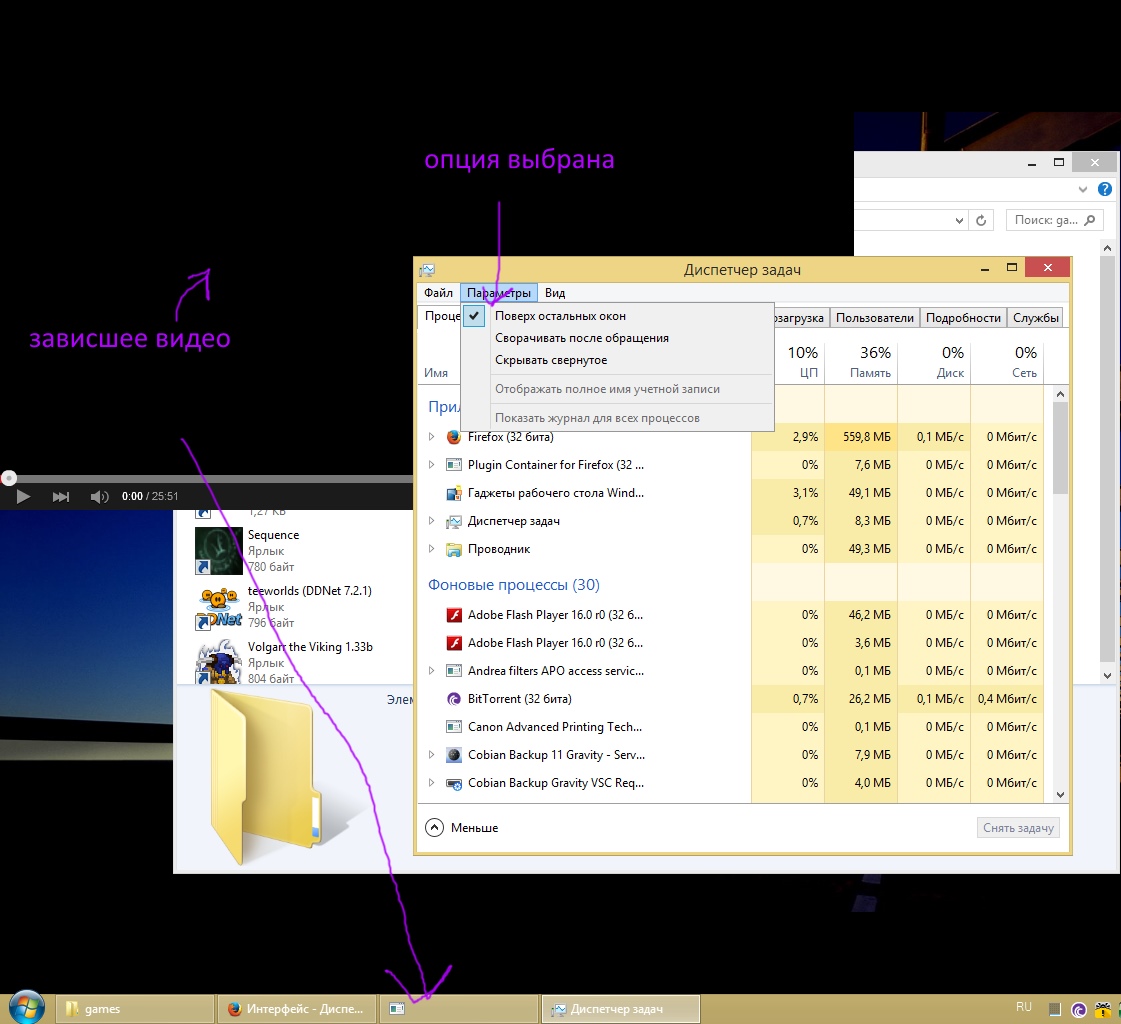
Task: Open the games taskbar button
Action: [x=135, y=1009]
